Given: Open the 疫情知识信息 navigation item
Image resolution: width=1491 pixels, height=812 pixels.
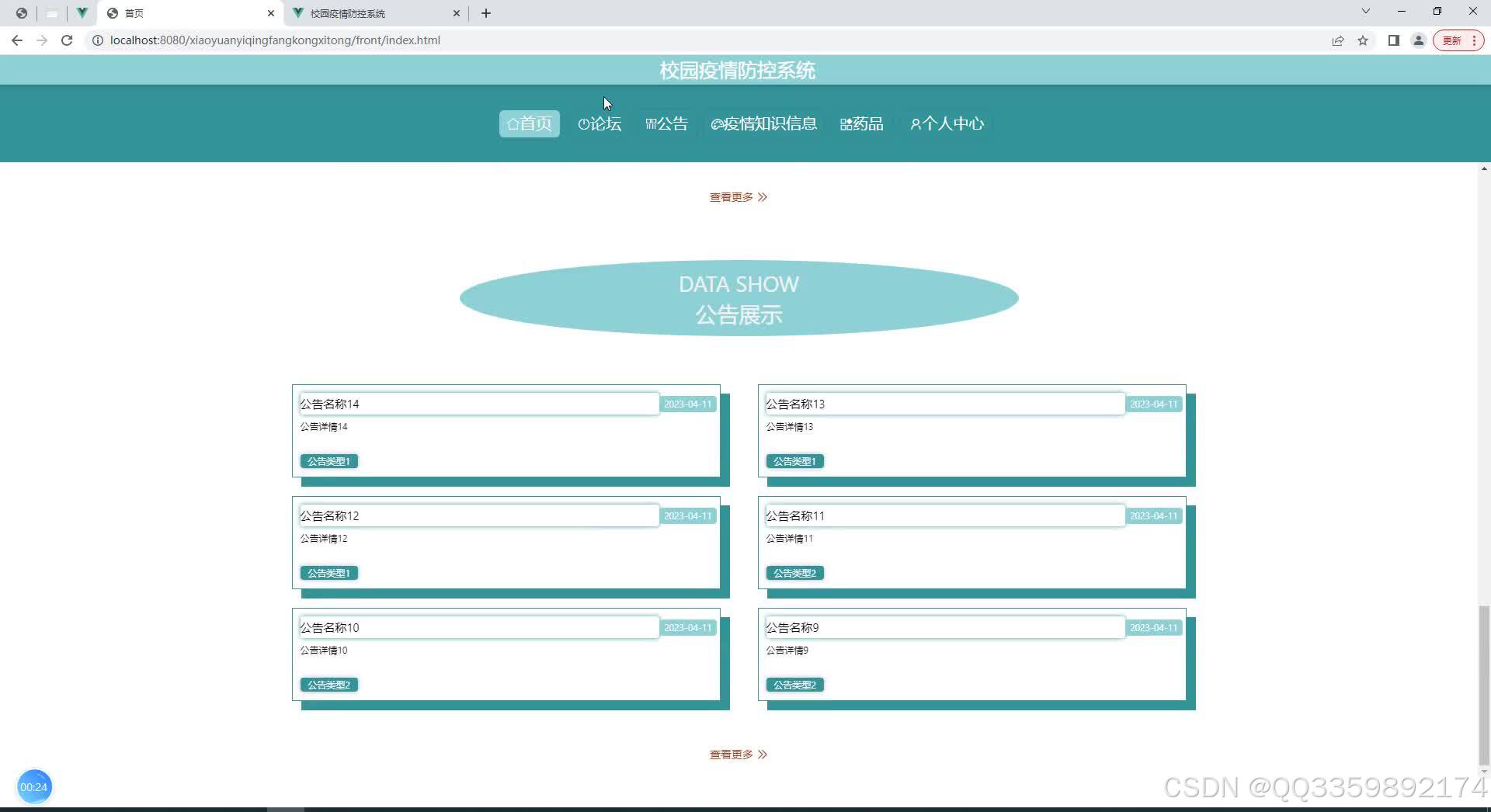Looking at the screenshot, I should [764, 123].
